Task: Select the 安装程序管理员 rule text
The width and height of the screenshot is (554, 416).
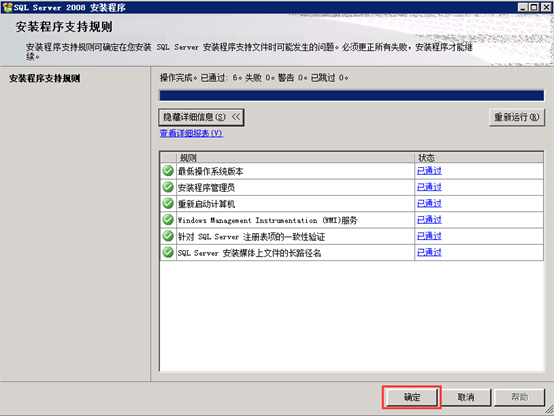Action: click(206, 188)
